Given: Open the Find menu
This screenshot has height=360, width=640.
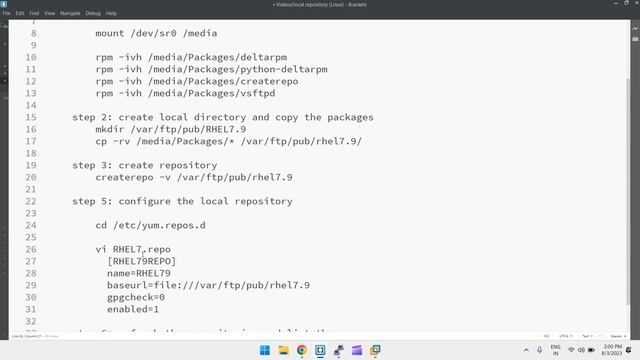Looking at the screenshot, I should [x=34, y=13].
